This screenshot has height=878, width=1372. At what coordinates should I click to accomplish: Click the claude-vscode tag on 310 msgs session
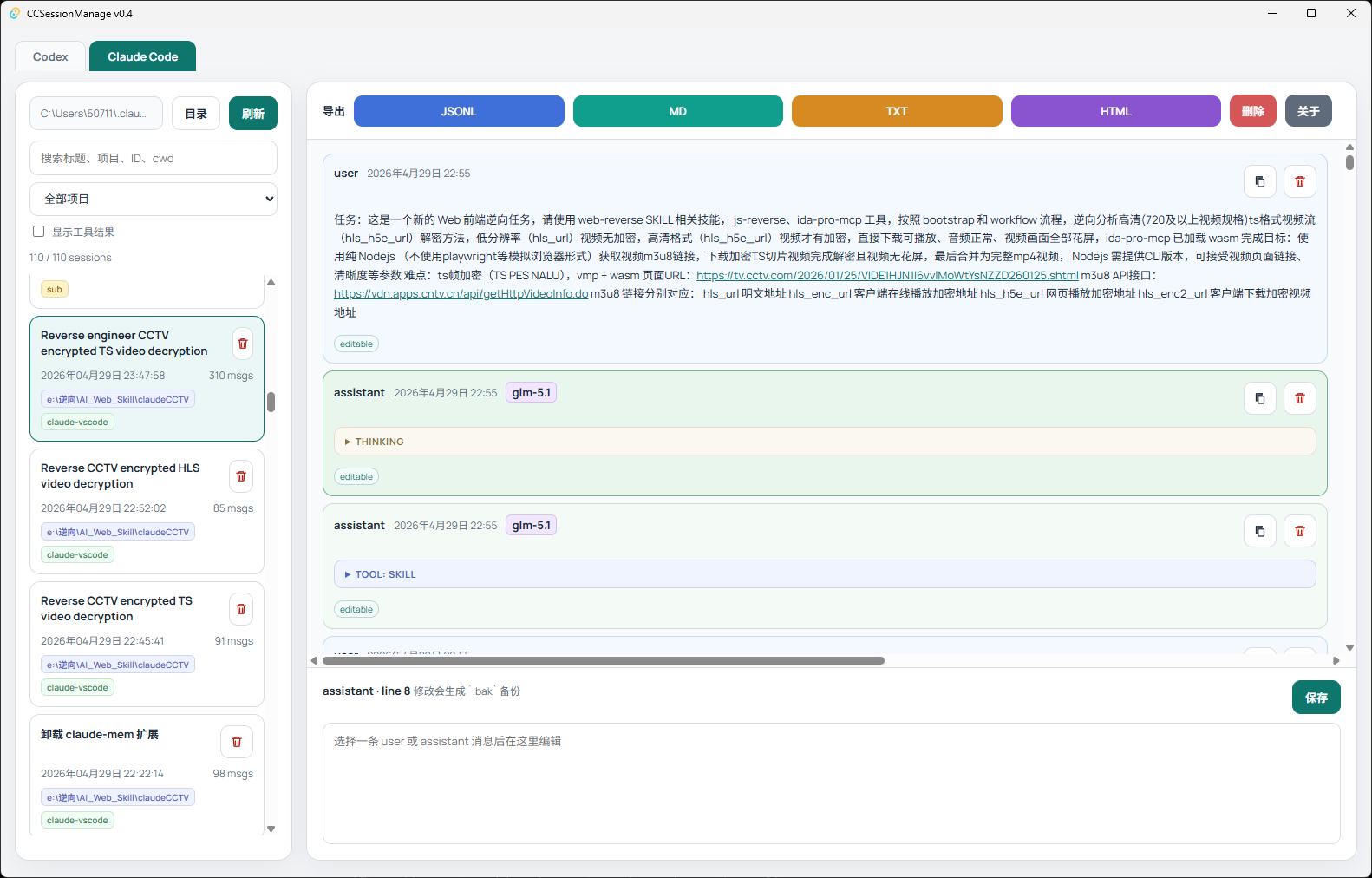pyautogui.click(x=78, y=422)
